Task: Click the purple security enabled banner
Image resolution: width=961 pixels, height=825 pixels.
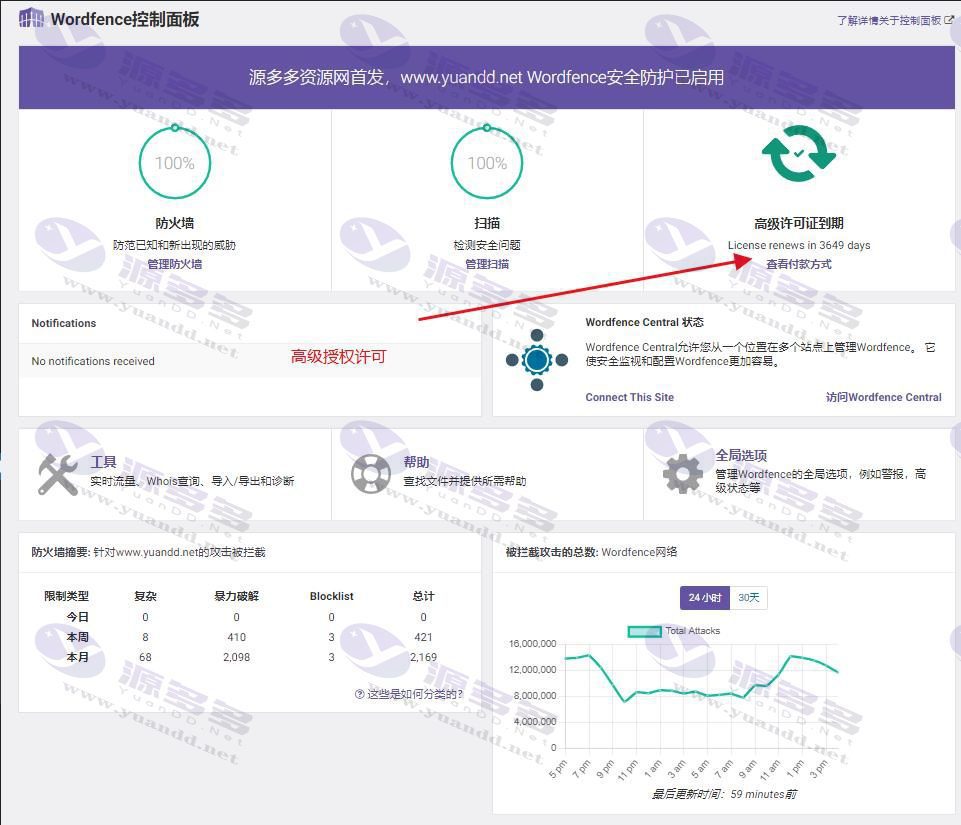Action: coord(487,77)
